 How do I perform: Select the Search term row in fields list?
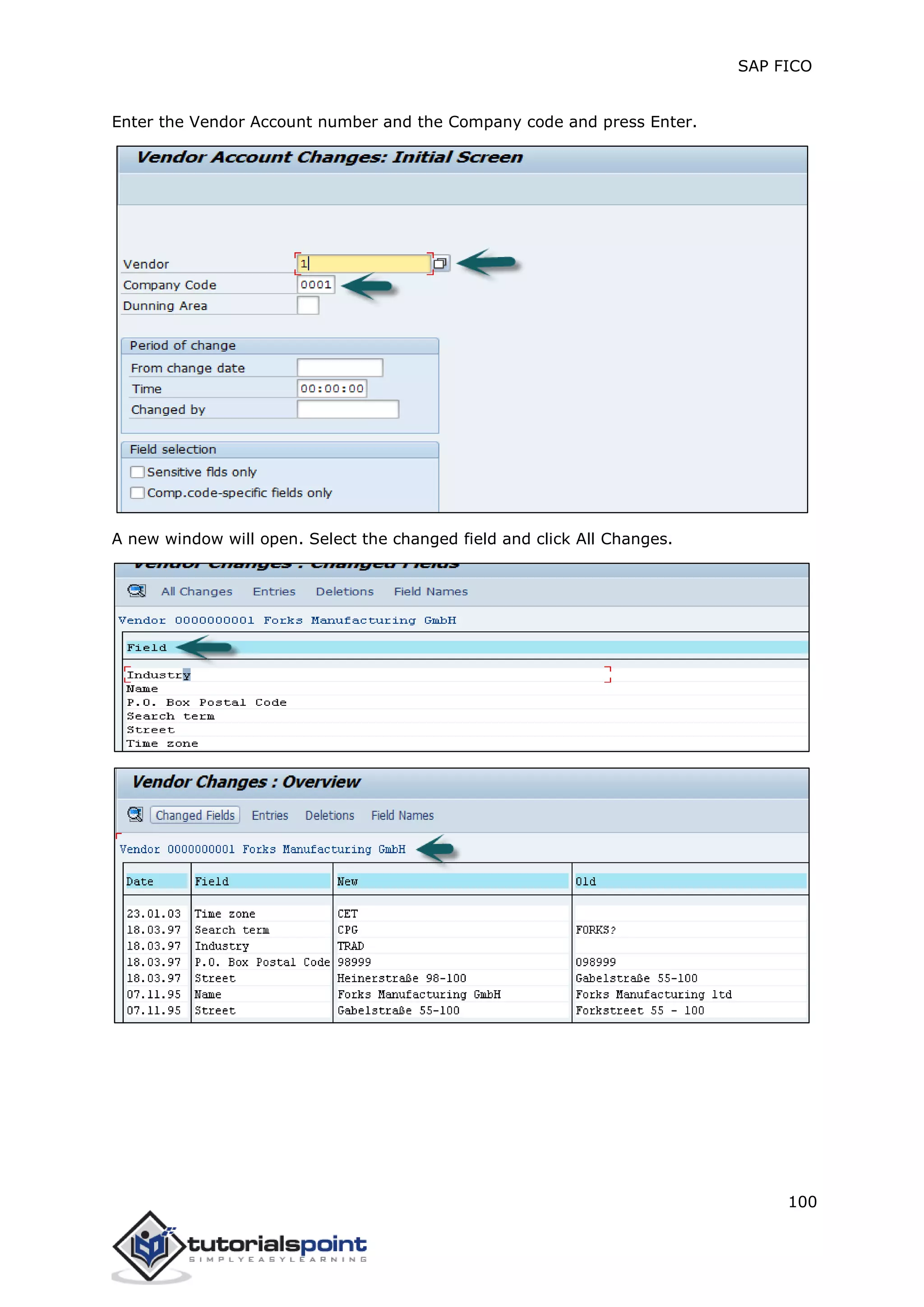click(171, 716)
